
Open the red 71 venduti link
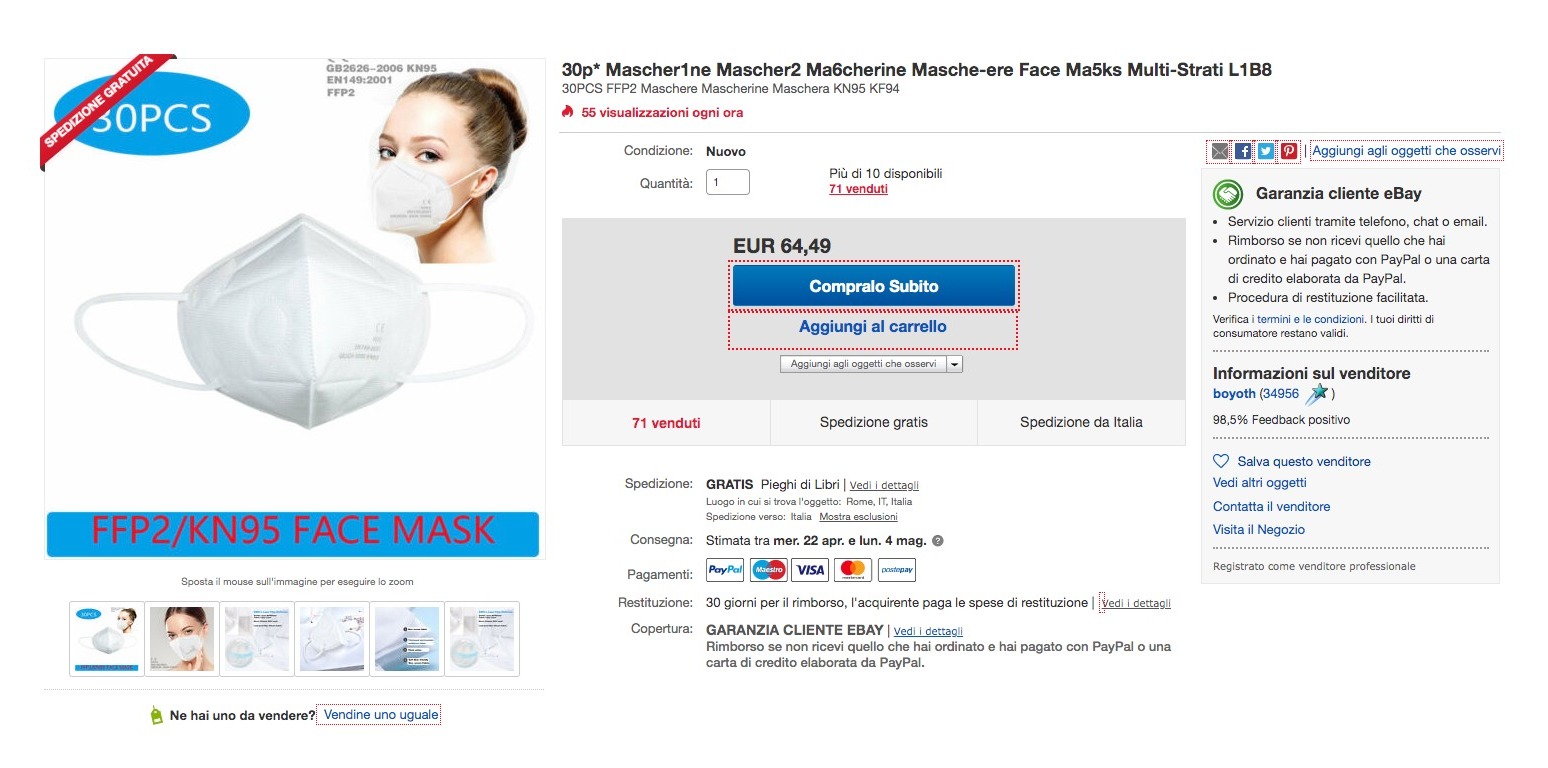pos(858,189)
